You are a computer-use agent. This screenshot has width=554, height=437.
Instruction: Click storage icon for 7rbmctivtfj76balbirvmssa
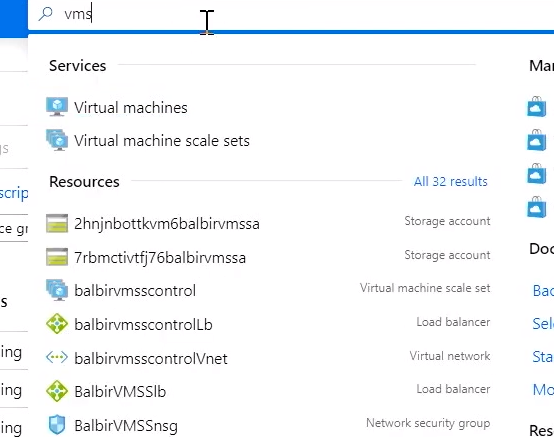coord(57,256)
